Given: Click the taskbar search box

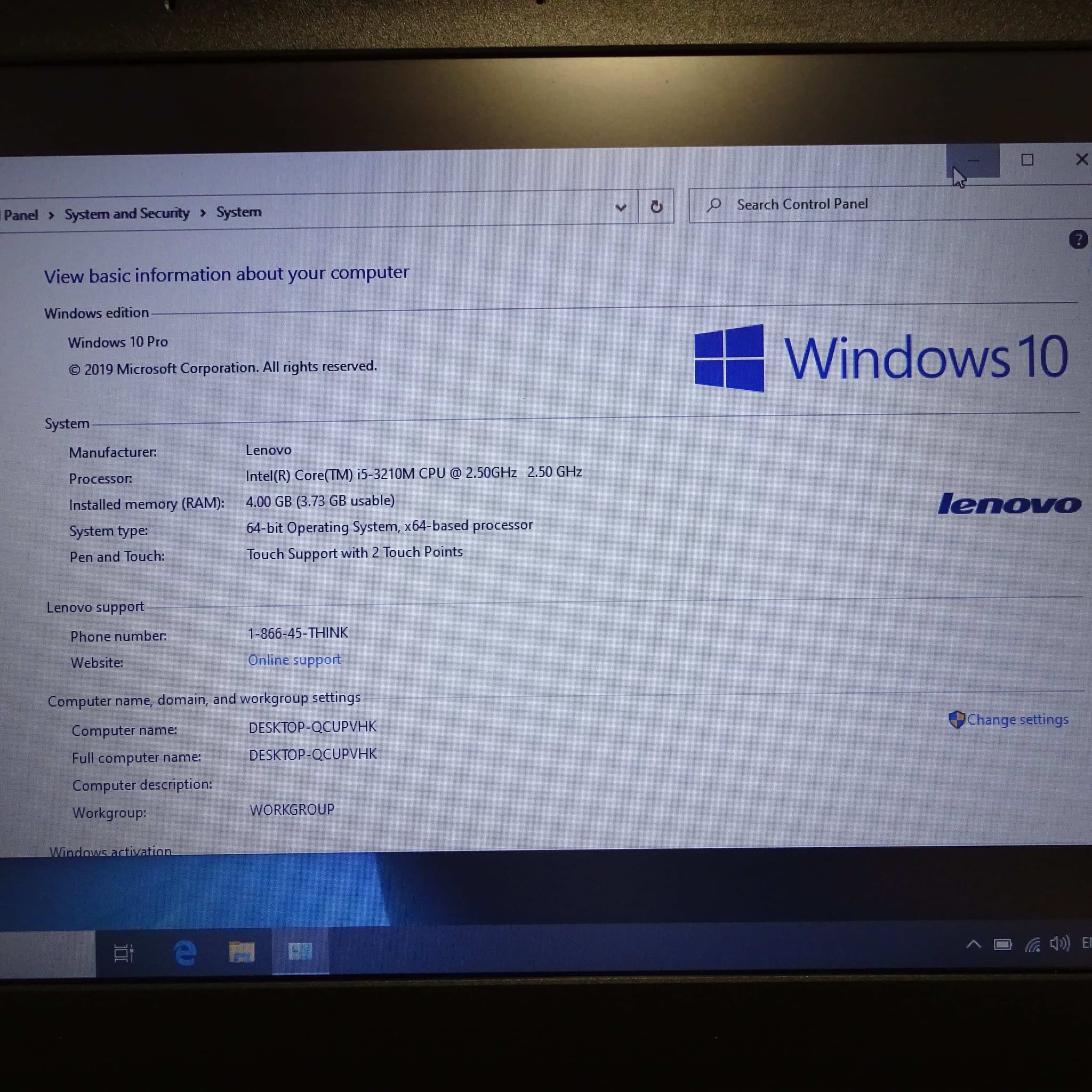Looking at the screenshot, I should [x=47, y=954].
